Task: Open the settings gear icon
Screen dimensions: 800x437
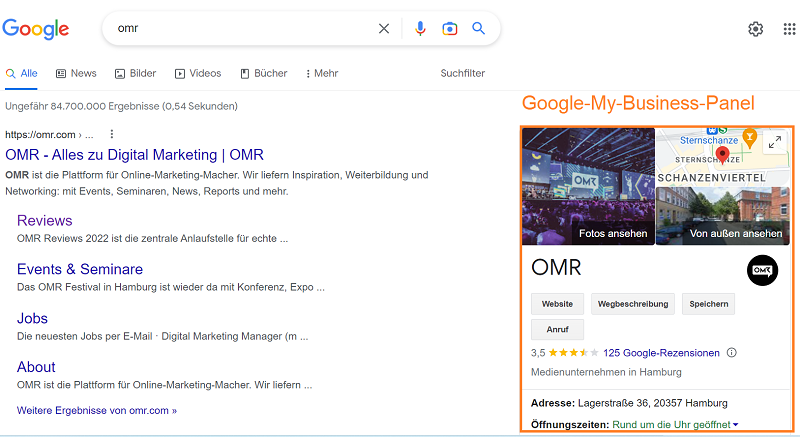Action: coord(756,29)
